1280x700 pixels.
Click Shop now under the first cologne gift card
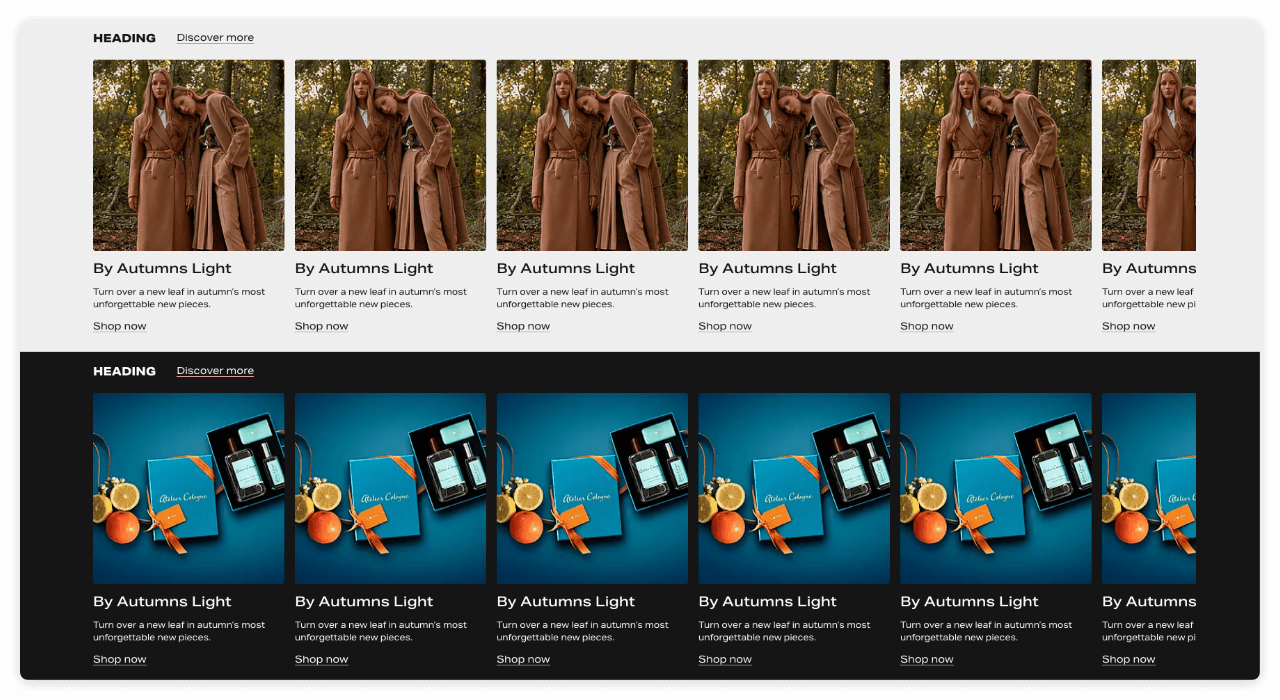(119, 658)
